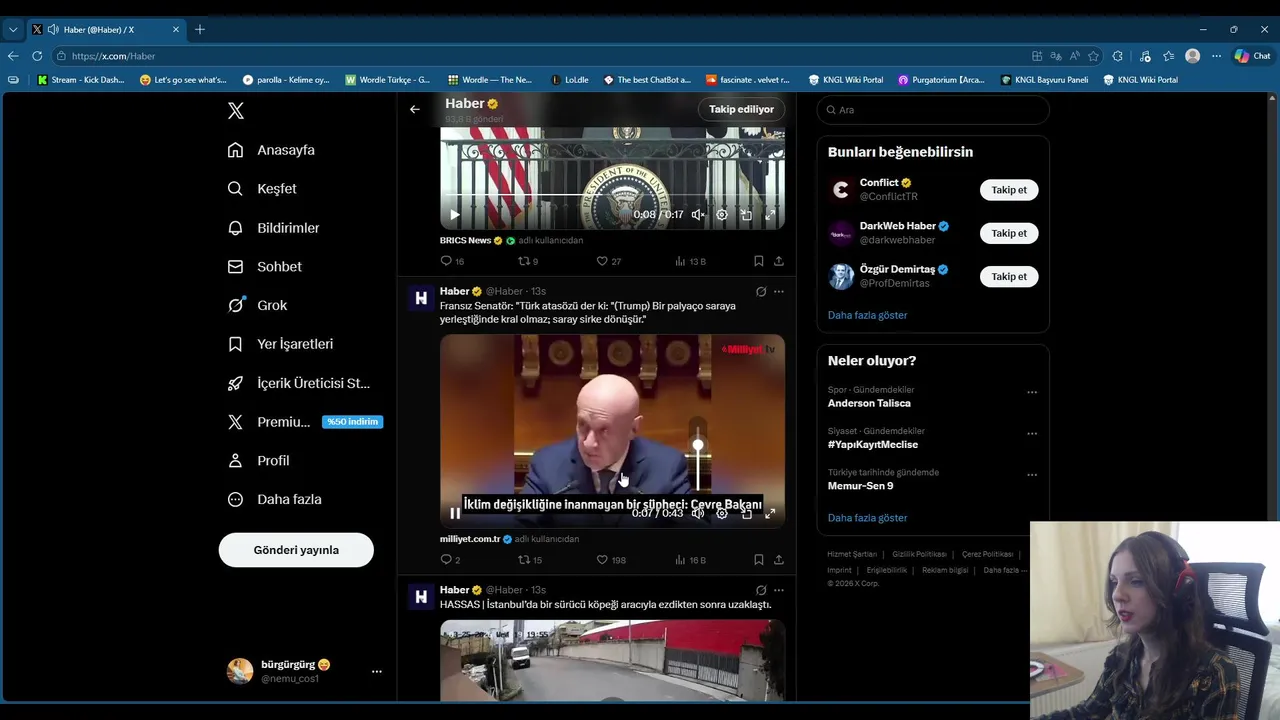This screenshot has height=720, width=1280.
Task: Click Daha fazla göster under suggestions
Action: click(868, 315)
